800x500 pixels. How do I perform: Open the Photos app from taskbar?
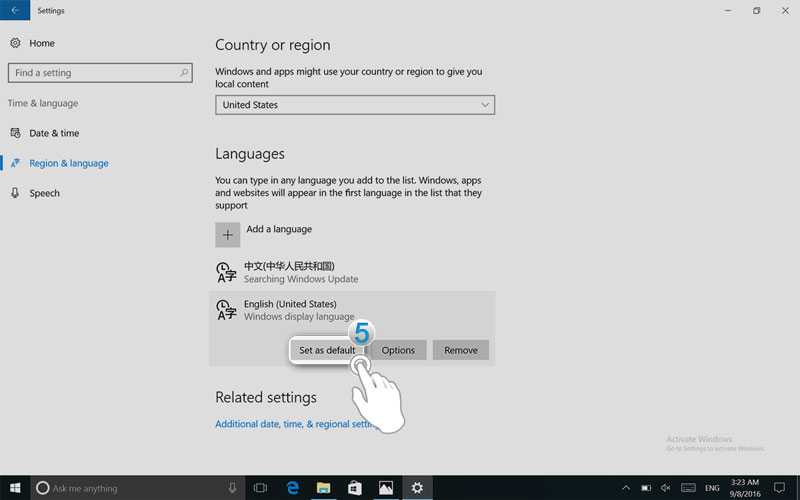[x=386, y=488]
